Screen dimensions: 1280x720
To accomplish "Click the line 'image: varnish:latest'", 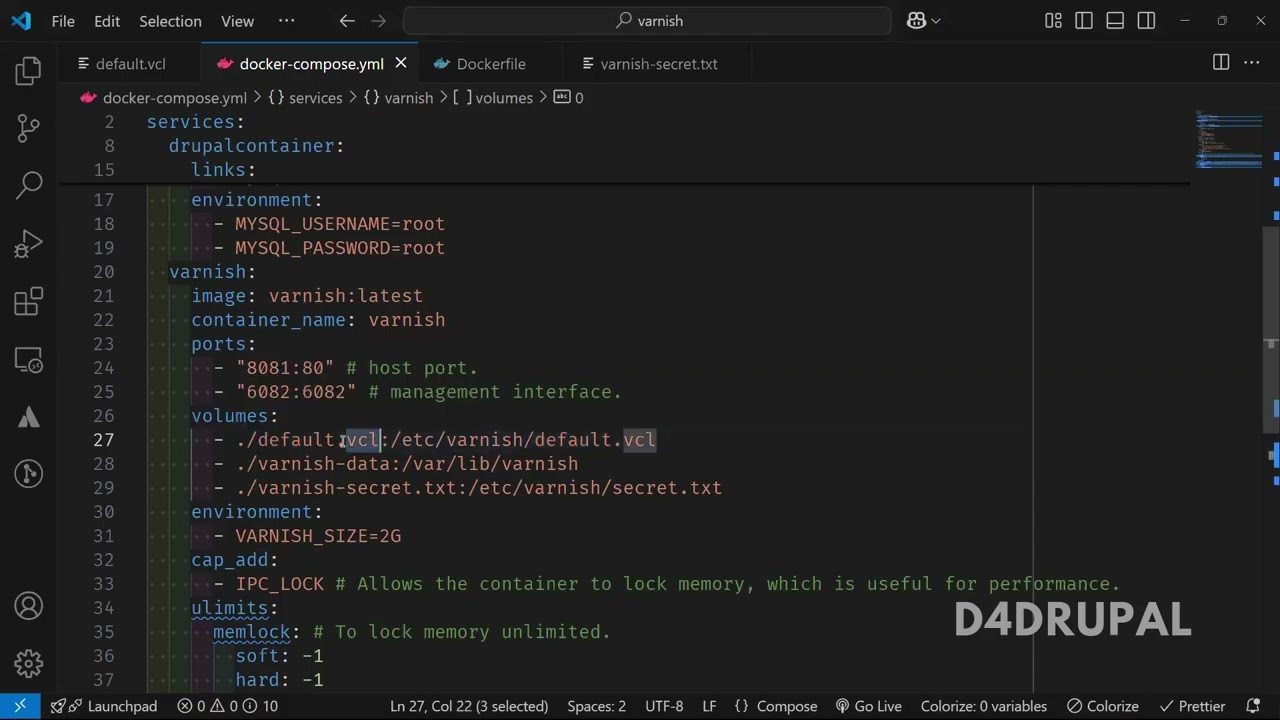I will coord(307,296).
